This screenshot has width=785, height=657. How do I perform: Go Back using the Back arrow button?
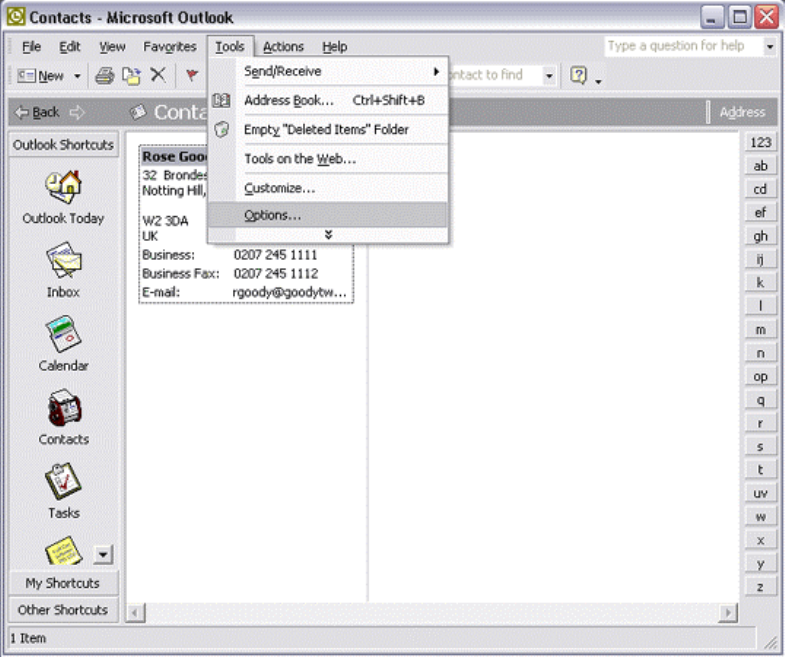(x=38, y=112)
